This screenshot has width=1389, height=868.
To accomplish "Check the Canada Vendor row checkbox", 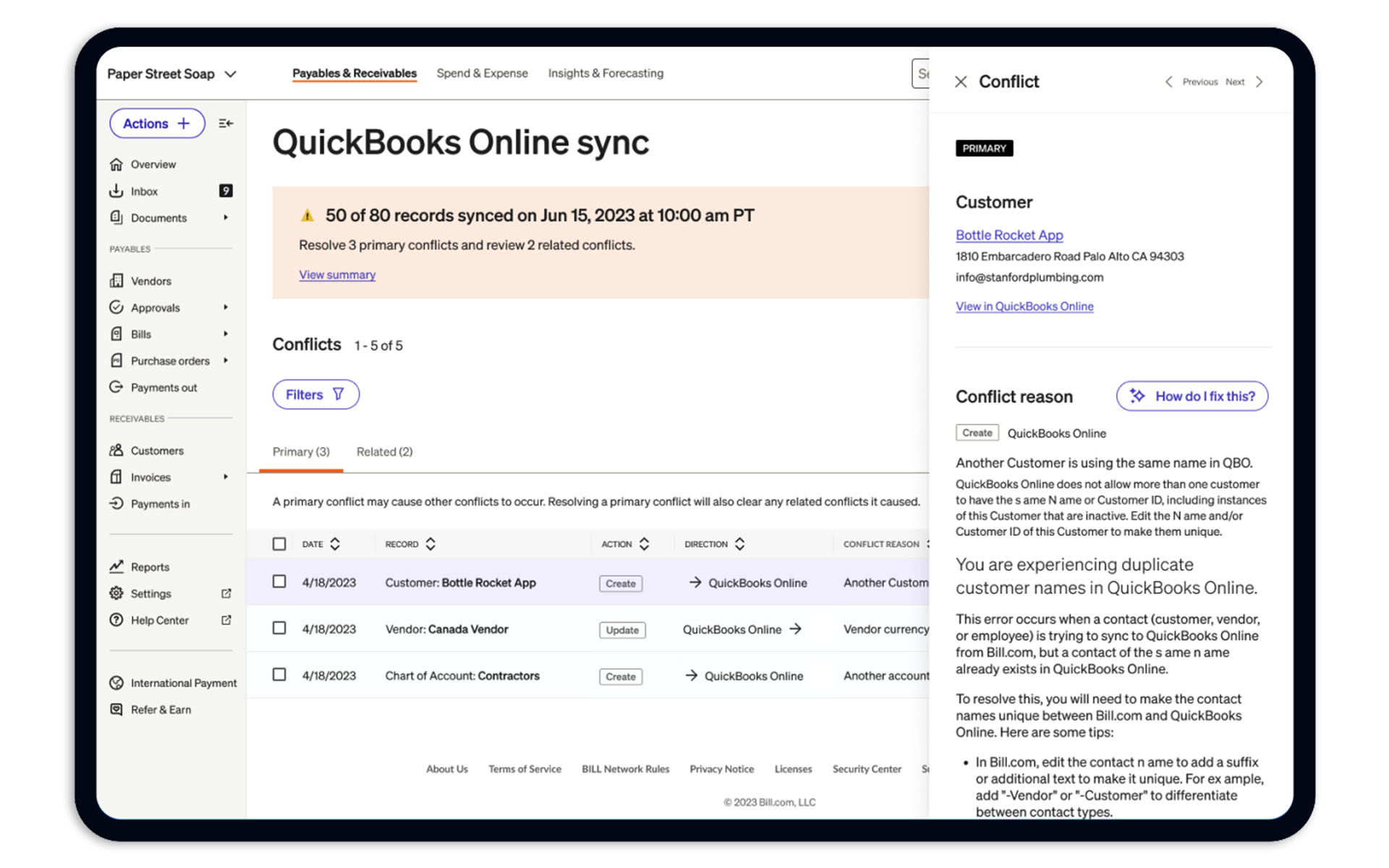I will coord(279,628).
